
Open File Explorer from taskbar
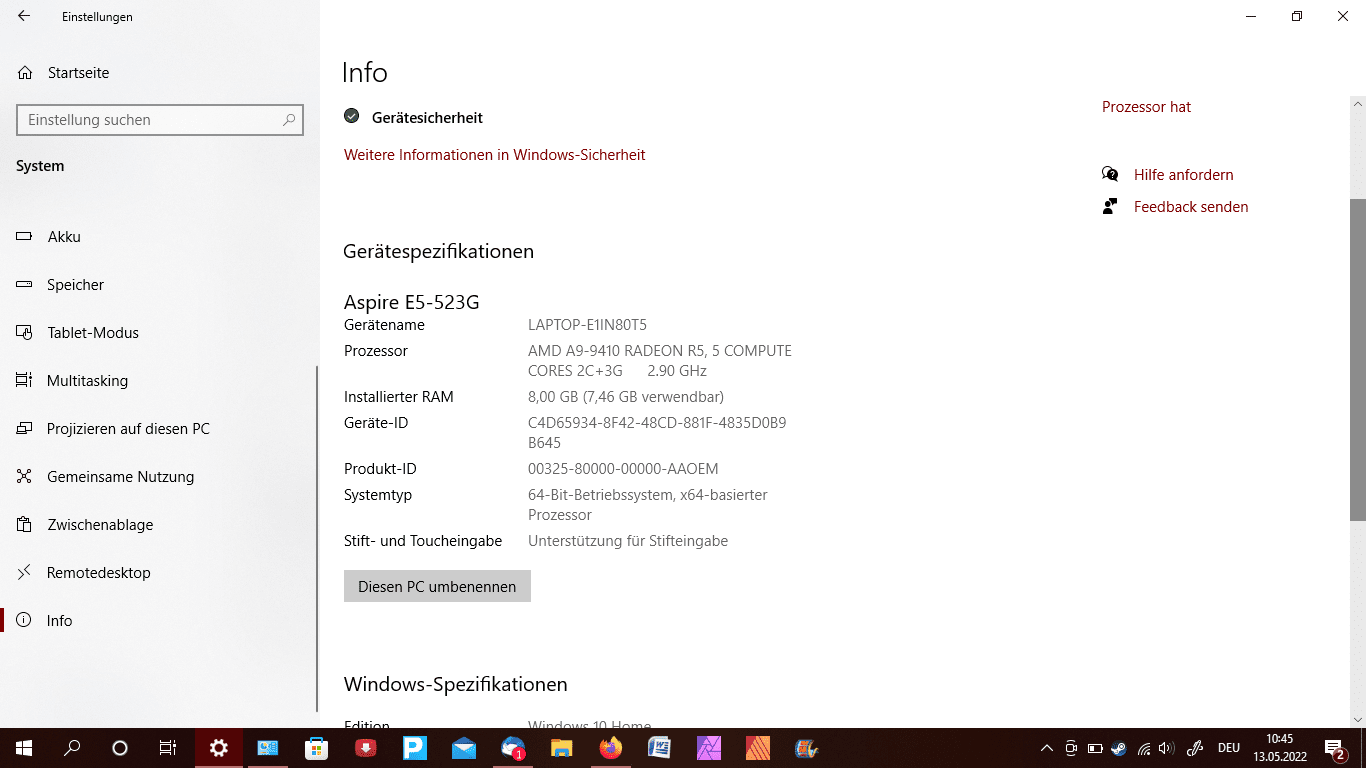click(x=562, y=748)
